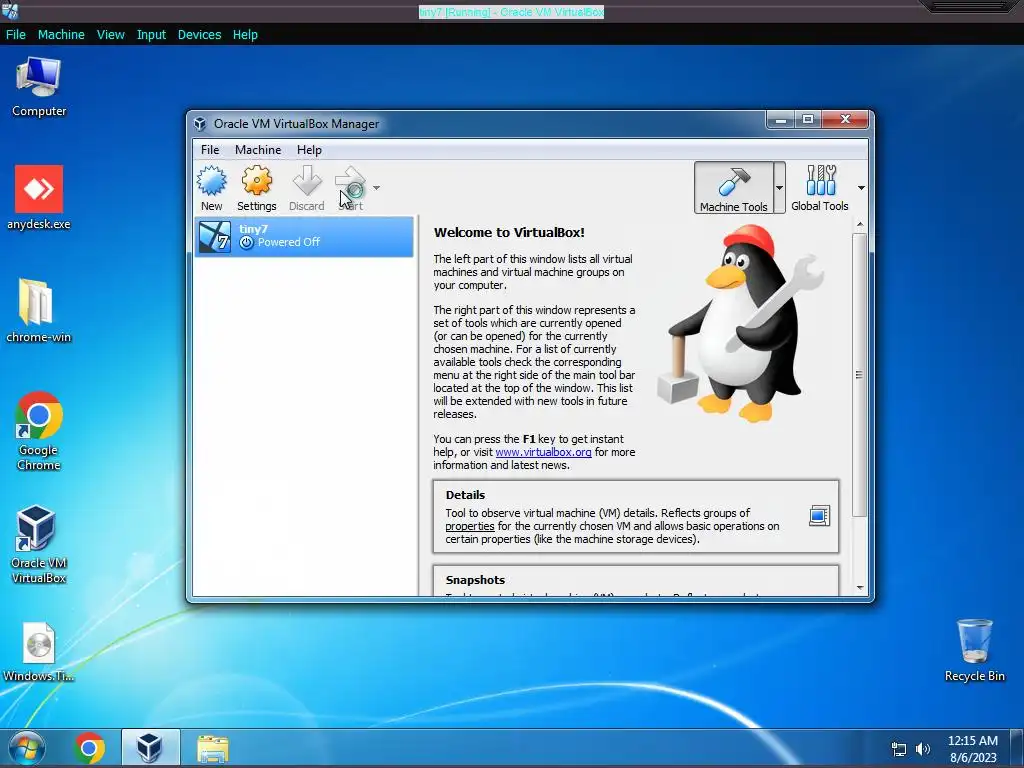Open the outer View menu
Screen dimensions: 1024x768
pos(110,35)
